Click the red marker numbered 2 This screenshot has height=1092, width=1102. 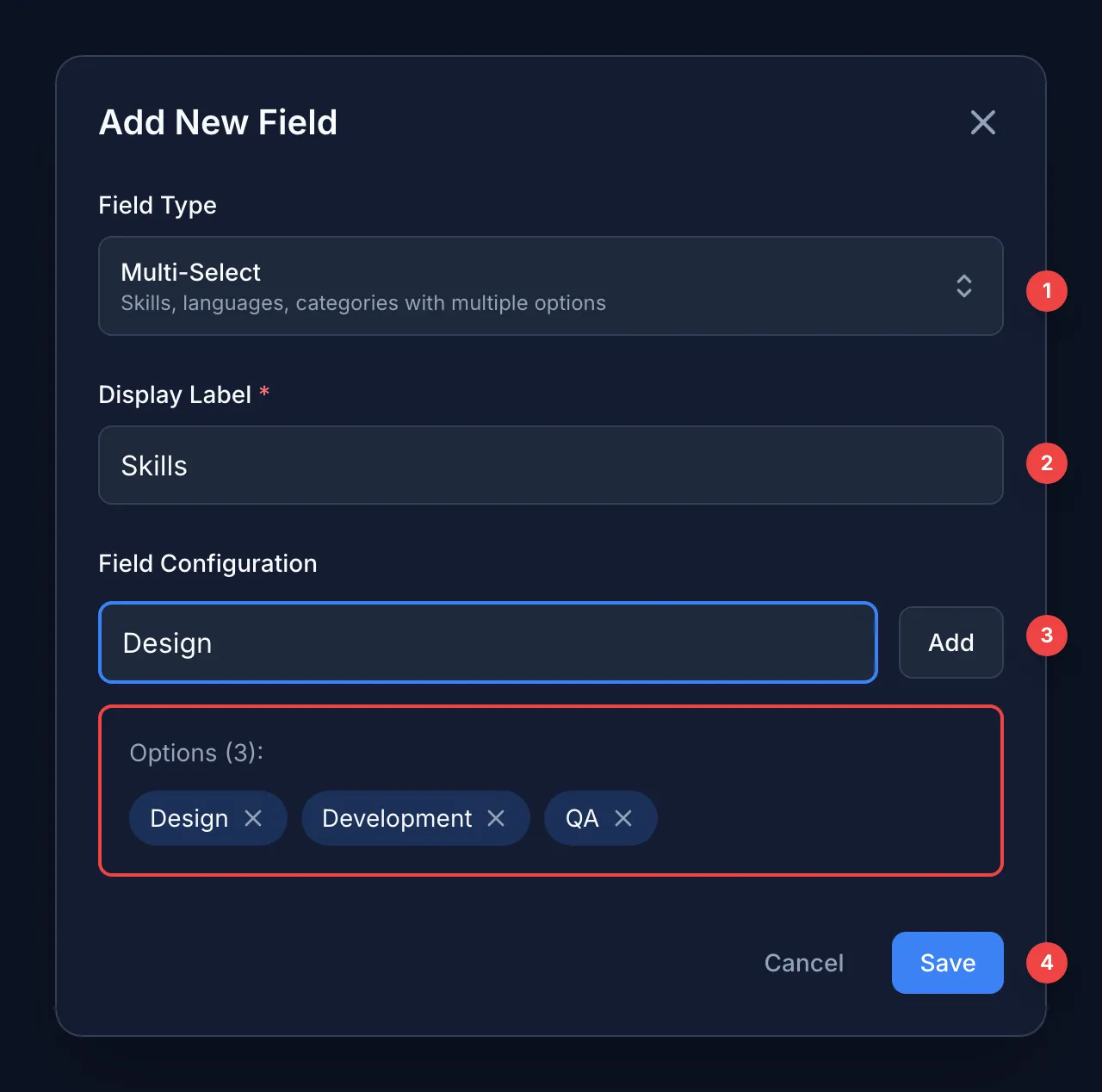tap(1046, 463)
